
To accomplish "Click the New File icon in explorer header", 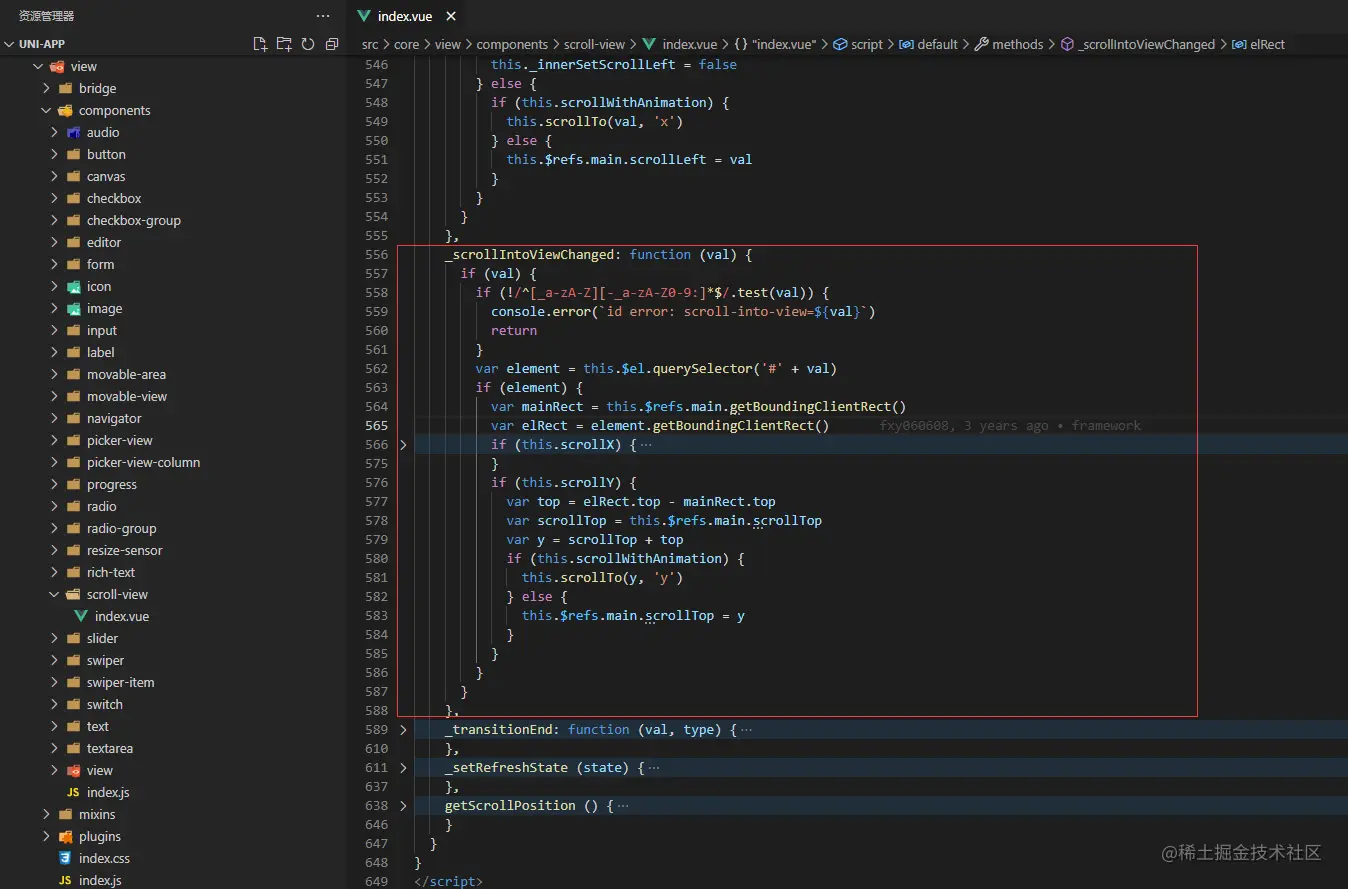I will tap(260, 44).
